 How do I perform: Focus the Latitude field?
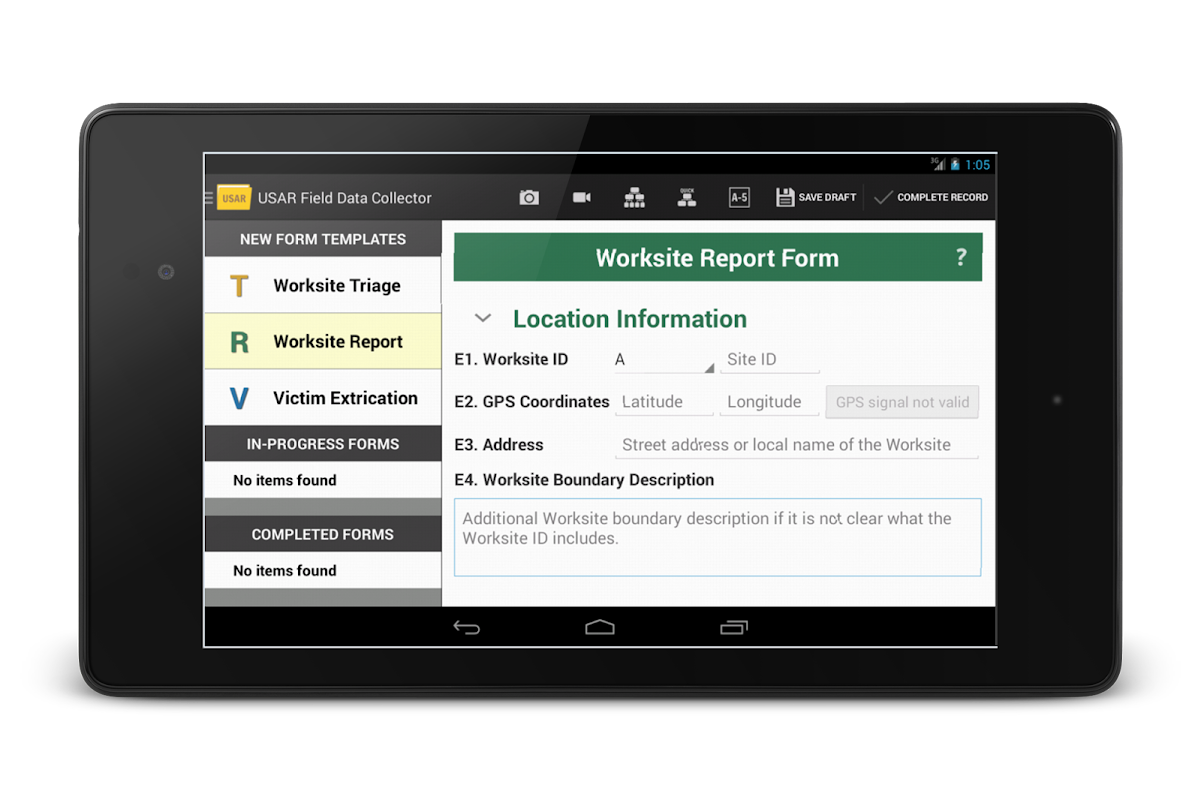pyautogui.click(x=664, y=402)
